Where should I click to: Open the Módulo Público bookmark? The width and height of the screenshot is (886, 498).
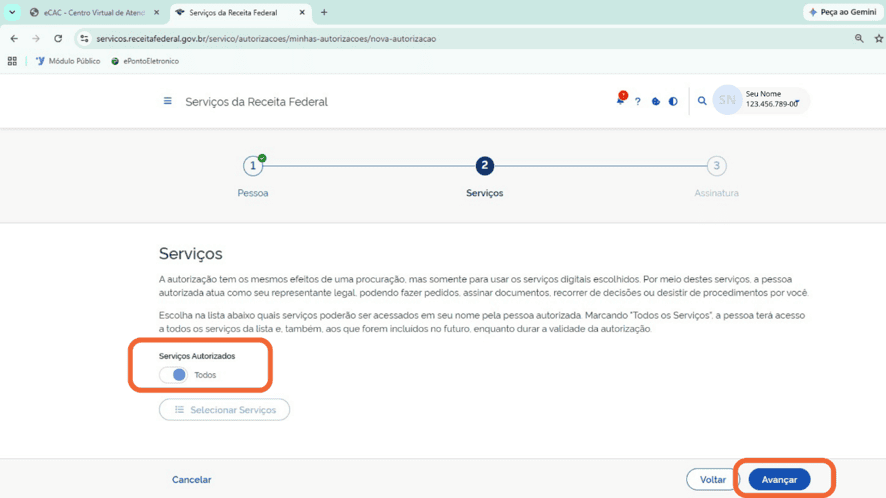click(68, 61)
